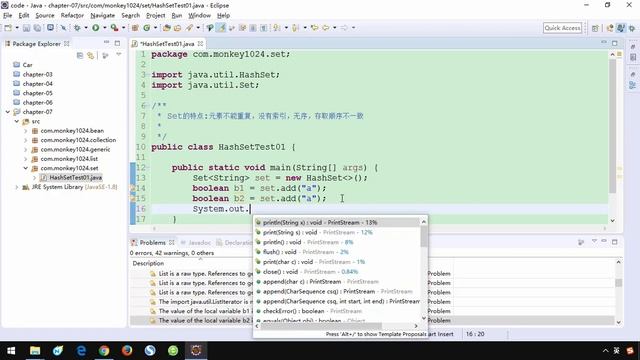The height and width of the screenshot is (360, 640).
Task: Switch to the Problems tab
Action: point(153,242)
